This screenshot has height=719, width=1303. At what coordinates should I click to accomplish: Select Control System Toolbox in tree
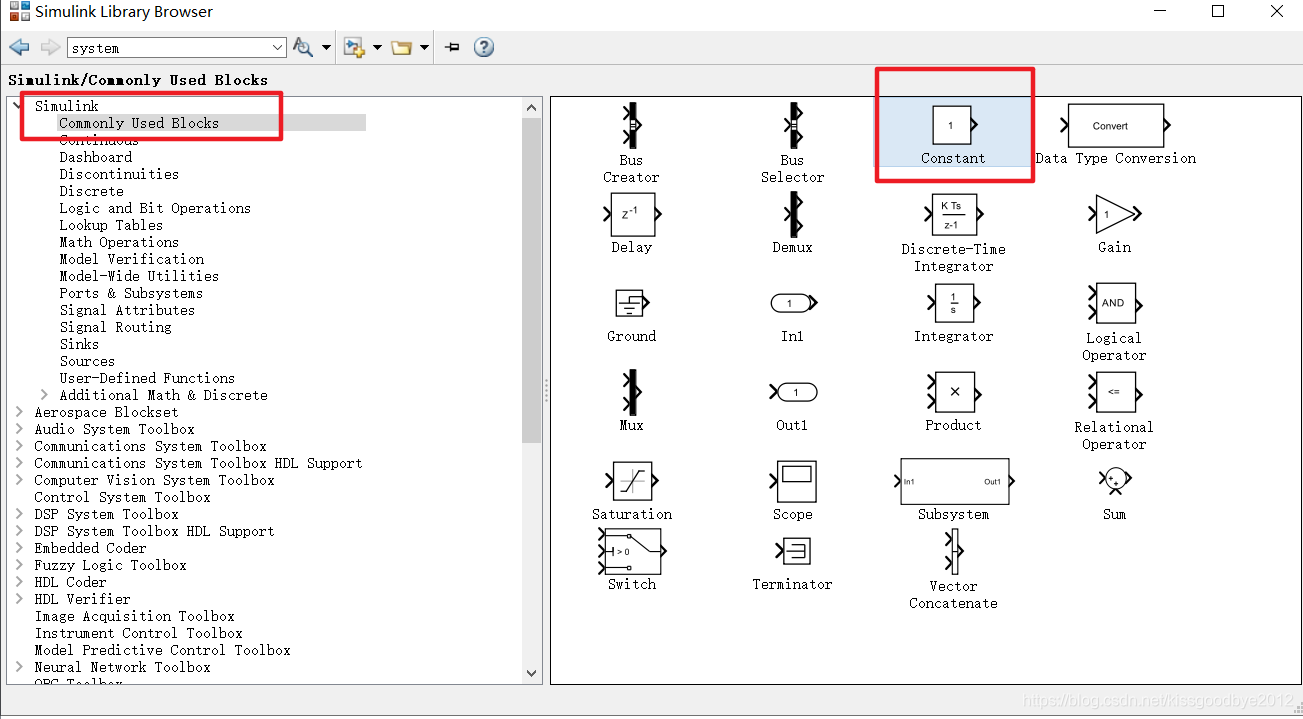point(122,497)
